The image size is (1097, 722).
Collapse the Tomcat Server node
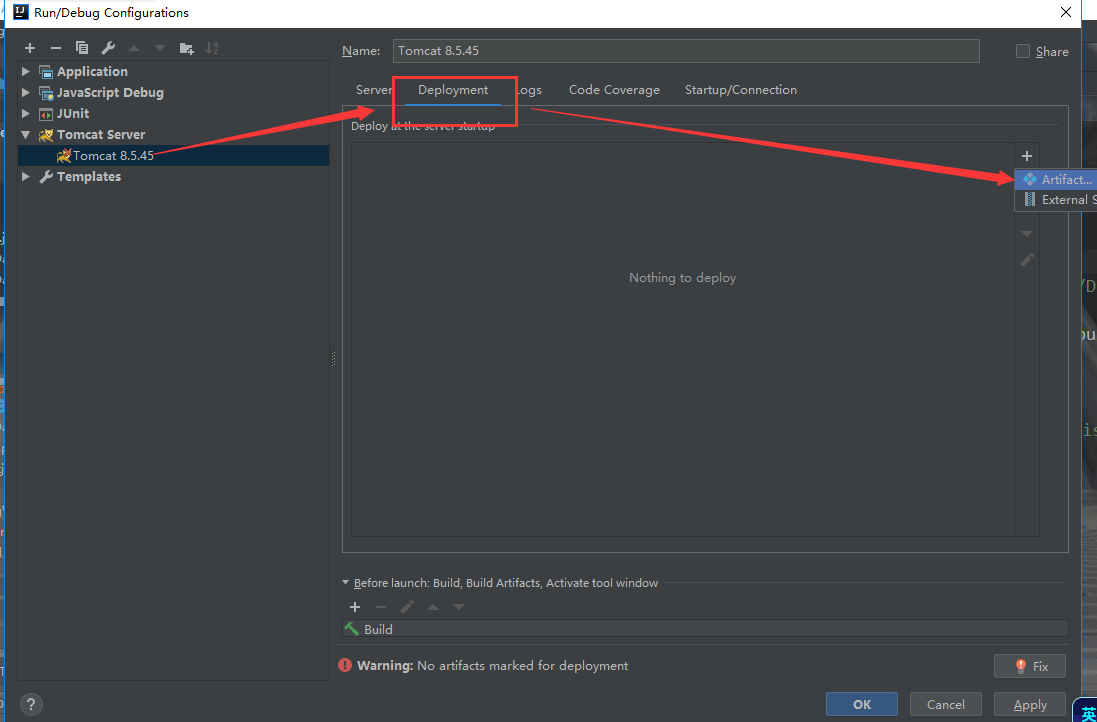(x=26, y=134)
